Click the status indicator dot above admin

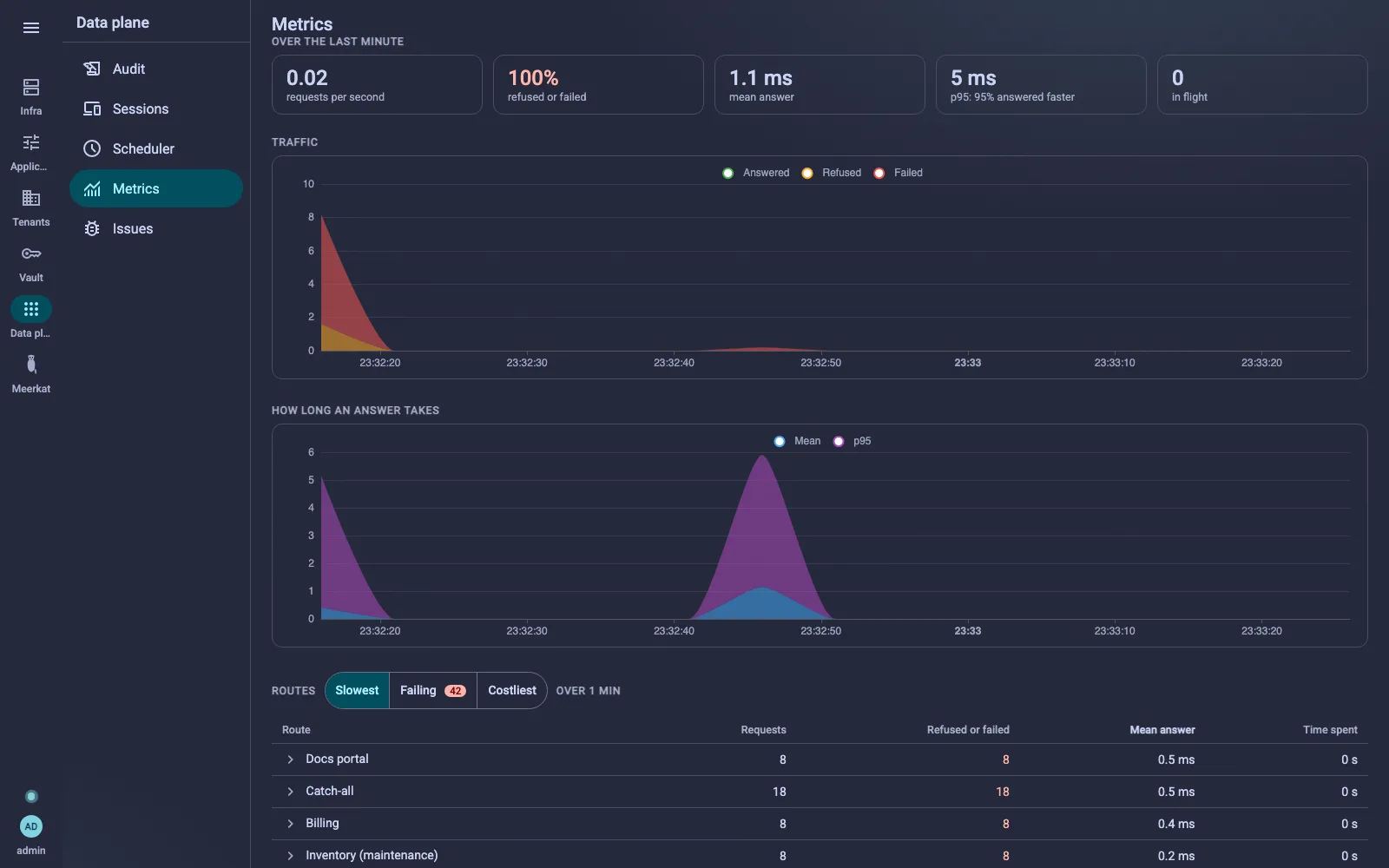click(x=31, y=796)
